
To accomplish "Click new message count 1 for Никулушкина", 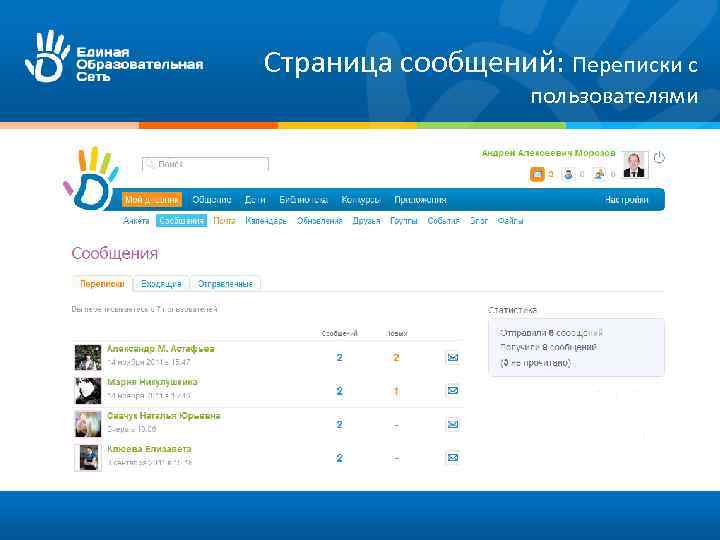I will click(x=396, y=391).
